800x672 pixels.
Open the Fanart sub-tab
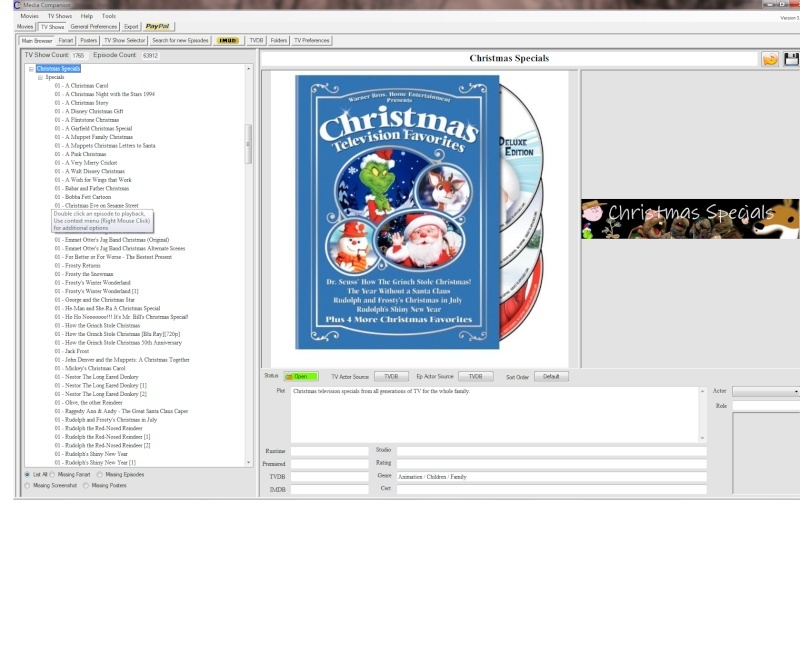point(66,40)
